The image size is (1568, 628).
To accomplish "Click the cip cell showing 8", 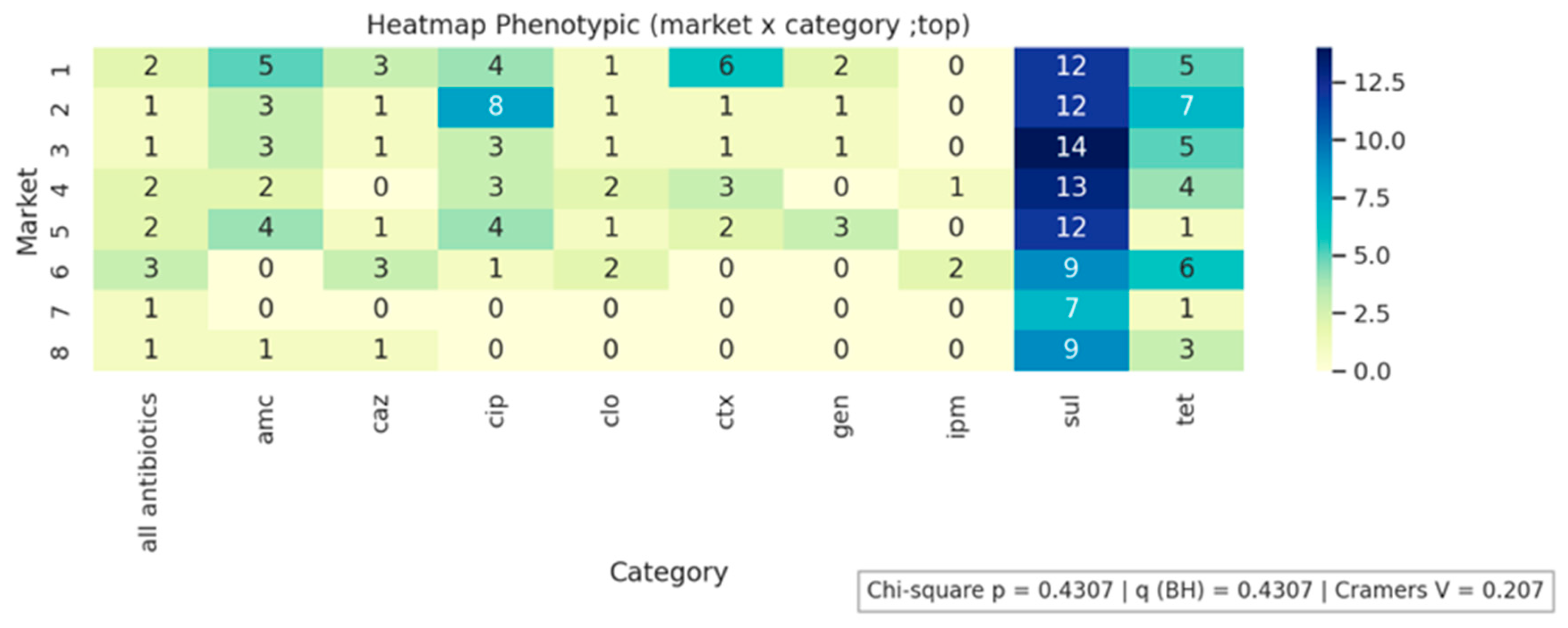I will pos(496,106).
